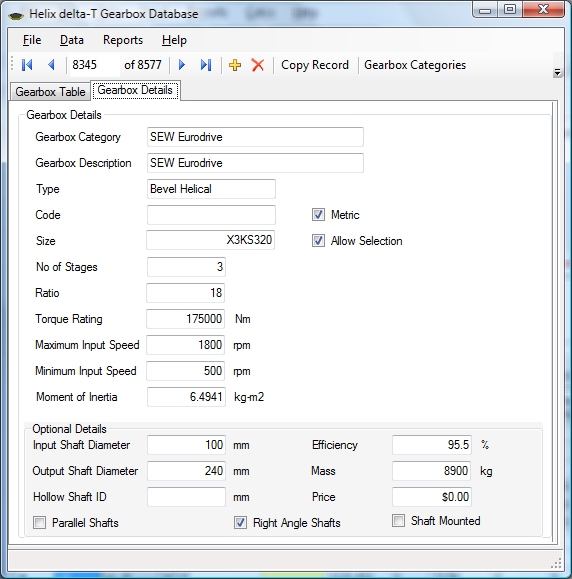Uncheck Right Angle Shafts checkbox
The height and width of the screenshot is (579, 572).
click(x=240, y=523)
